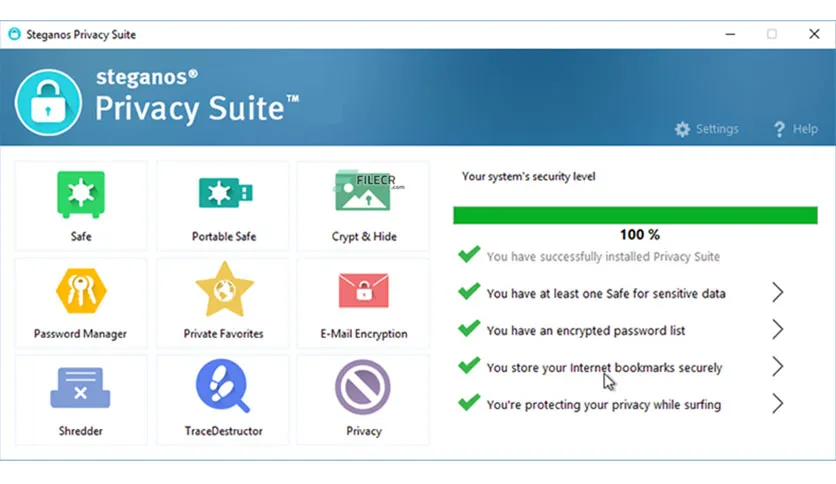The height and width of the screenshot is (484, 836).
Task: Open the TraceDestructor footprint icon
Action: (x=223, y=386)
